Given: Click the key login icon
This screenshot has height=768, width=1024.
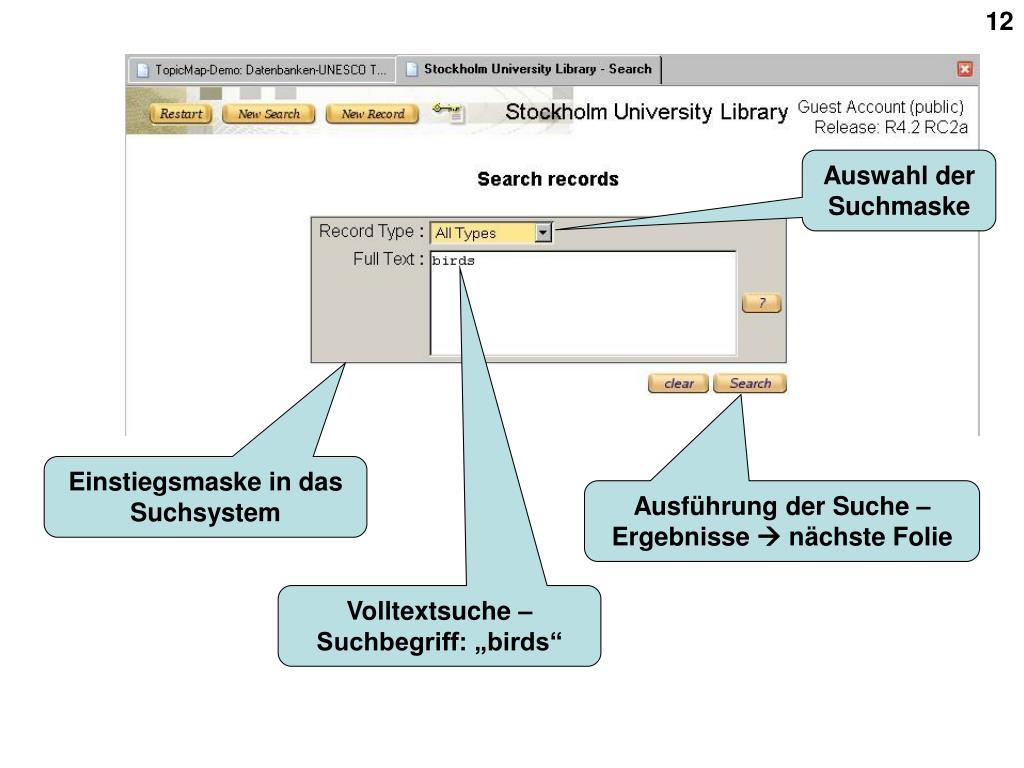Looking at the screenshot, I should tap(448, 112).
